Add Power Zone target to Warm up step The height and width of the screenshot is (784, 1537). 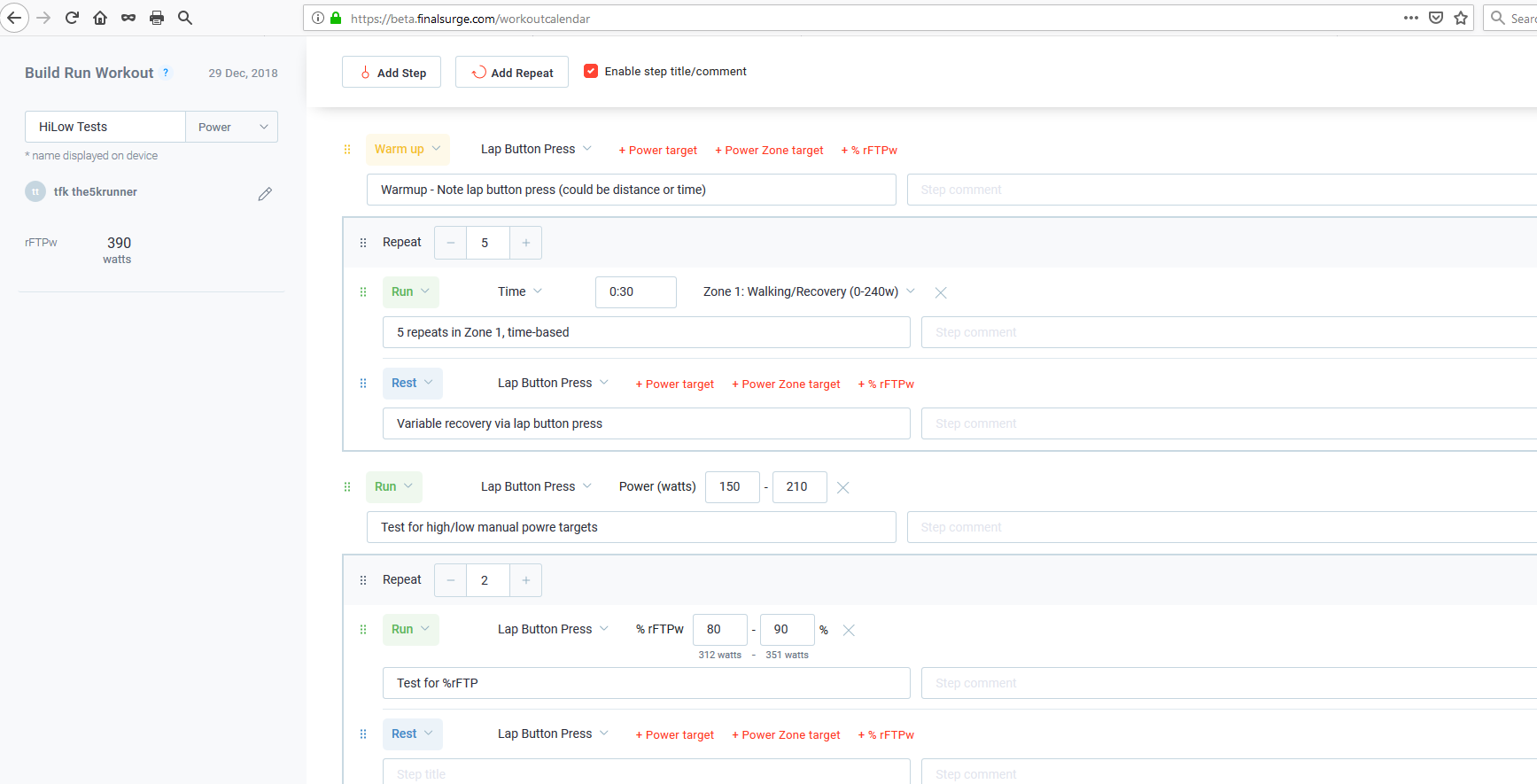pos(769,151)
